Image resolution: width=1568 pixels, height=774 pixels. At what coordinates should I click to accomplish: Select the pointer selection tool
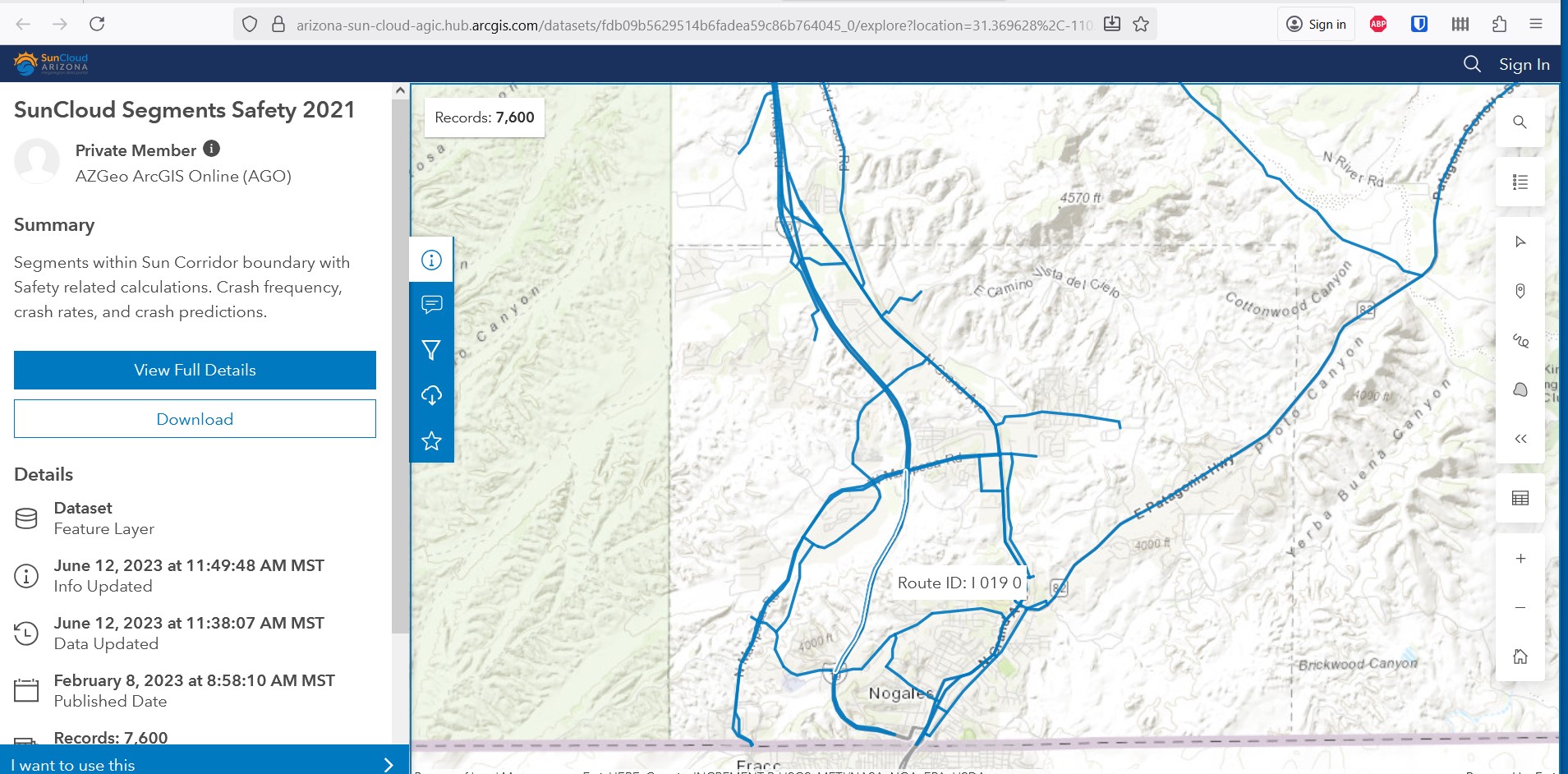1520,242
